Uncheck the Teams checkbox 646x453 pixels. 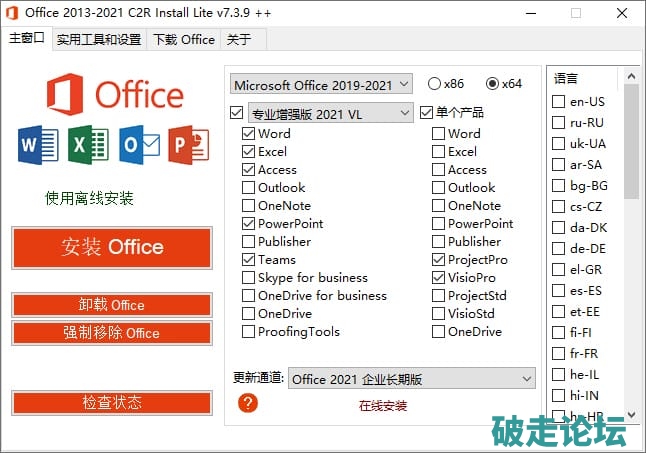(248, 260)
